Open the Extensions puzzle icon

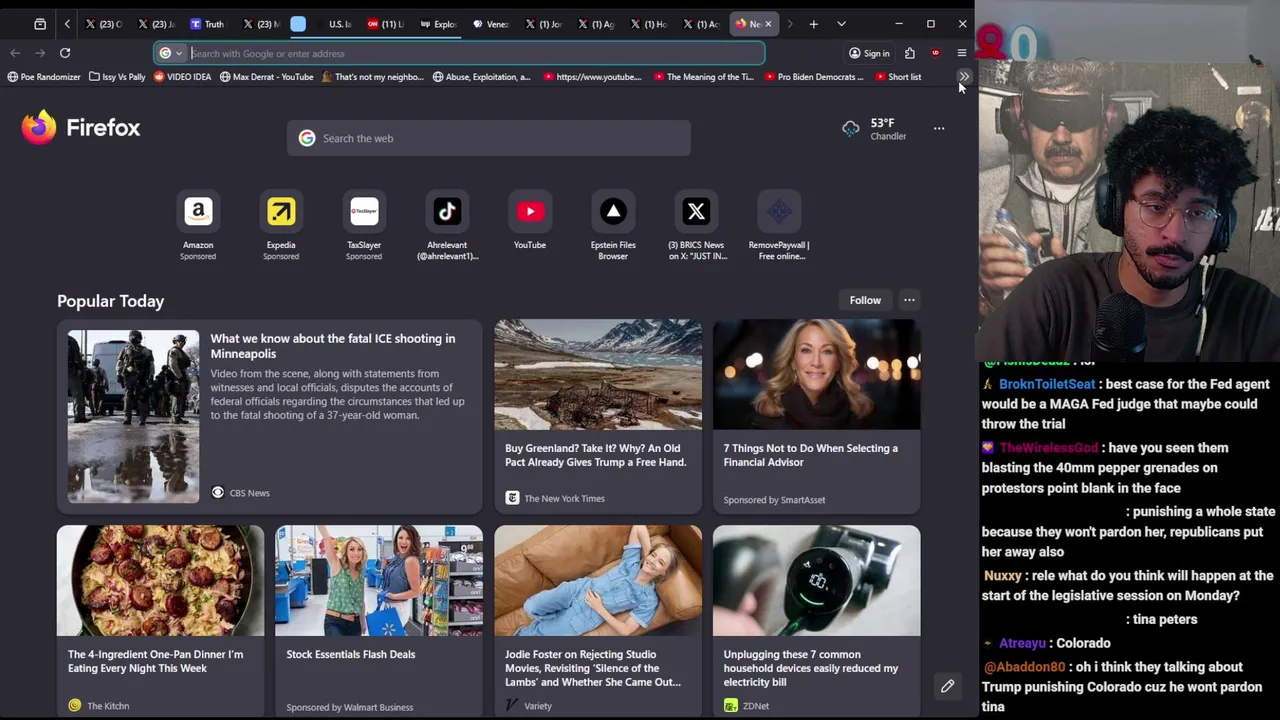pos(910,53)
